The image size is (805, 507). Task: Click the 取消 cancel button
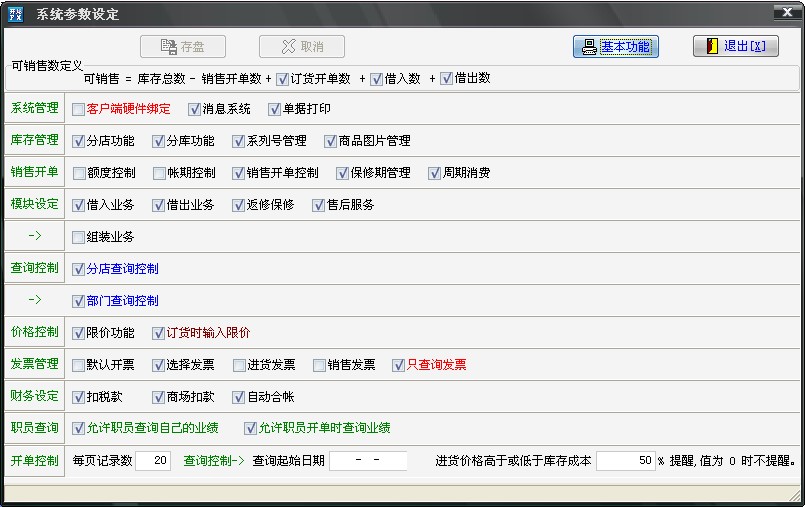pos(302,47)
